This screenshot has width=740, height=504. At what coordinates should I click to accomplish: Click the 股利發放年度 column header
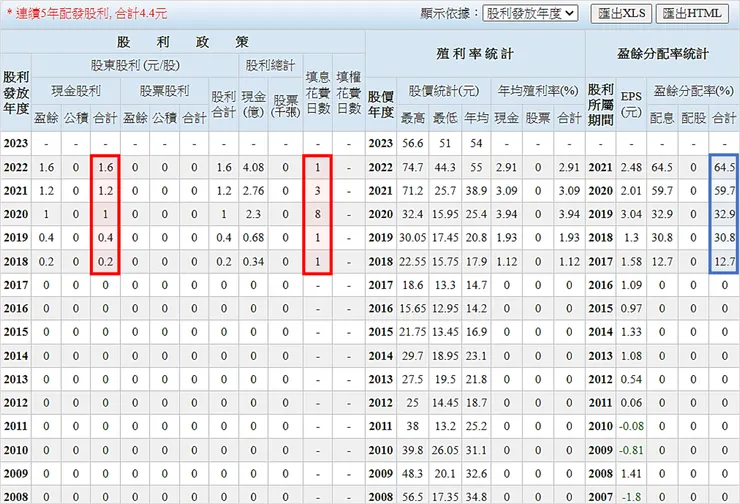(x=16, y=92)
